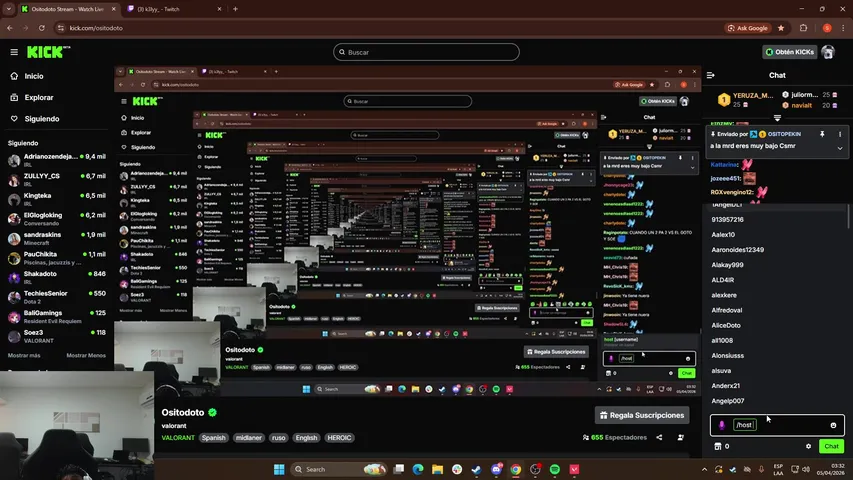853x480 pixels.
Task: Click Regala Suscripciones button
Action: pos(642,415)
